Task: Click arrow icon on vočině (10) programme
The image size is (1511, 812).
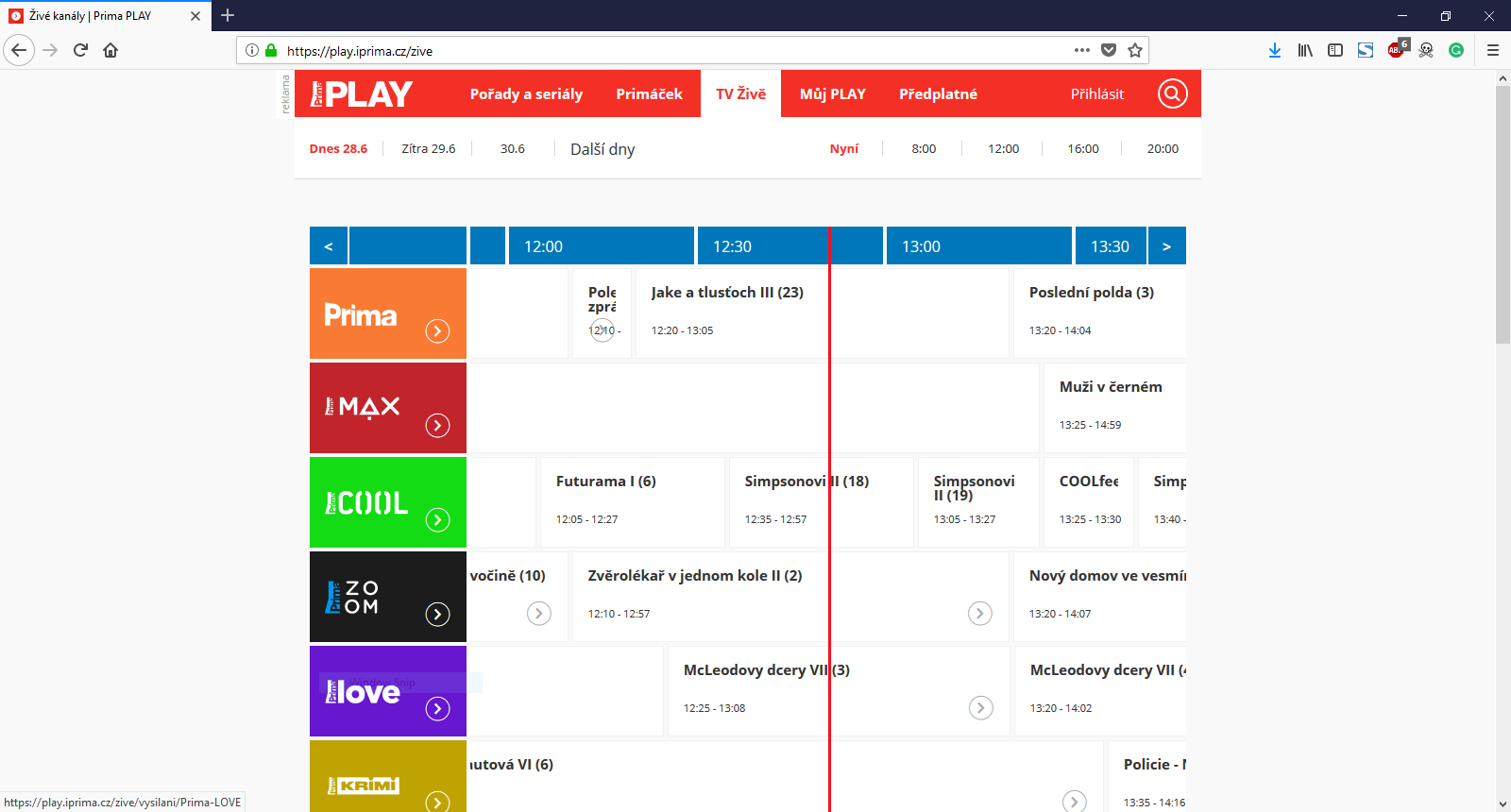Action: 539,614
